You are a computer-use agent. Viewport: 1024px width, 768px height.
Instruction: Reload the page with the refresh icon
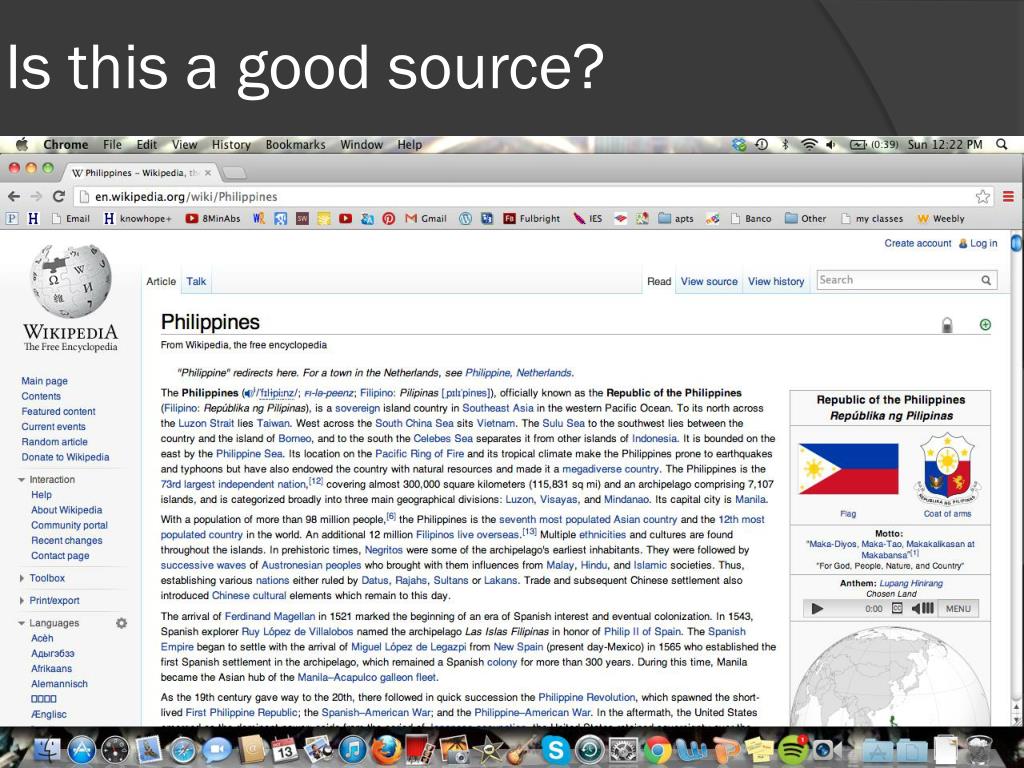point(59,196)
